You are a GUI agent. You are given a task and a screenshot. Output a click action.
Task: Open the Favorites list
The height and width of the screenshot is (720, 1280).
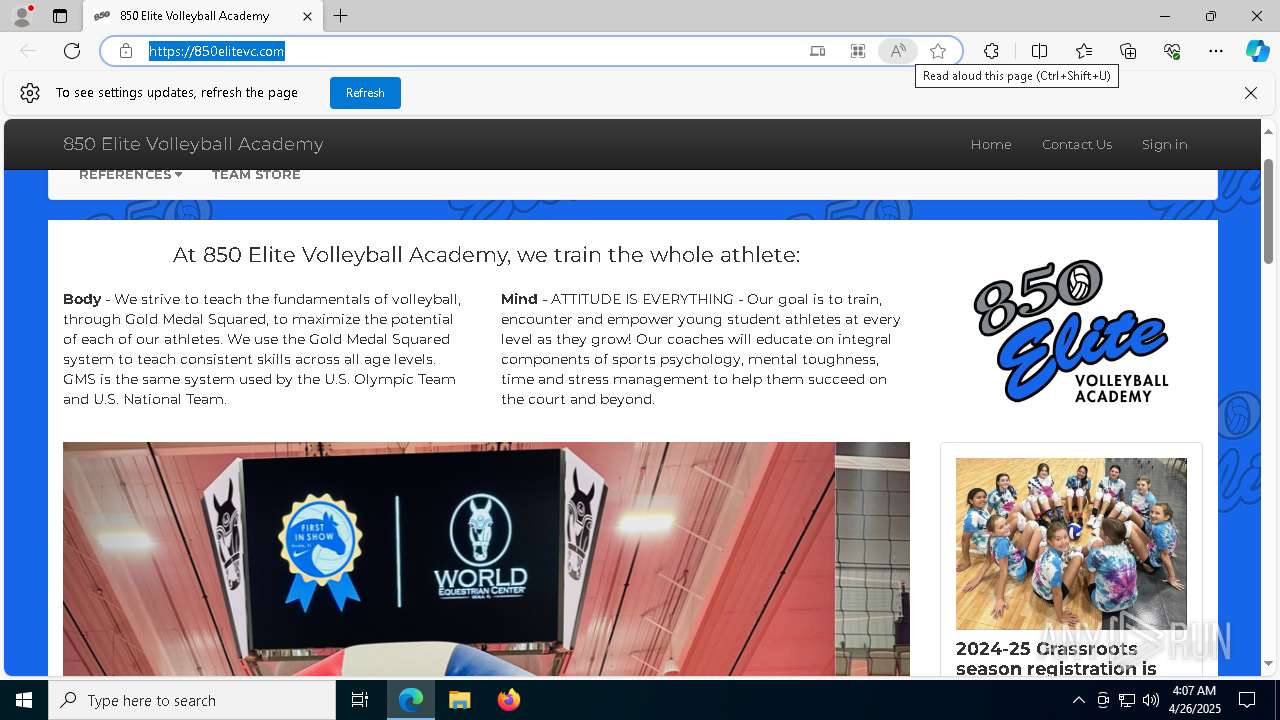coord(1084,51)
